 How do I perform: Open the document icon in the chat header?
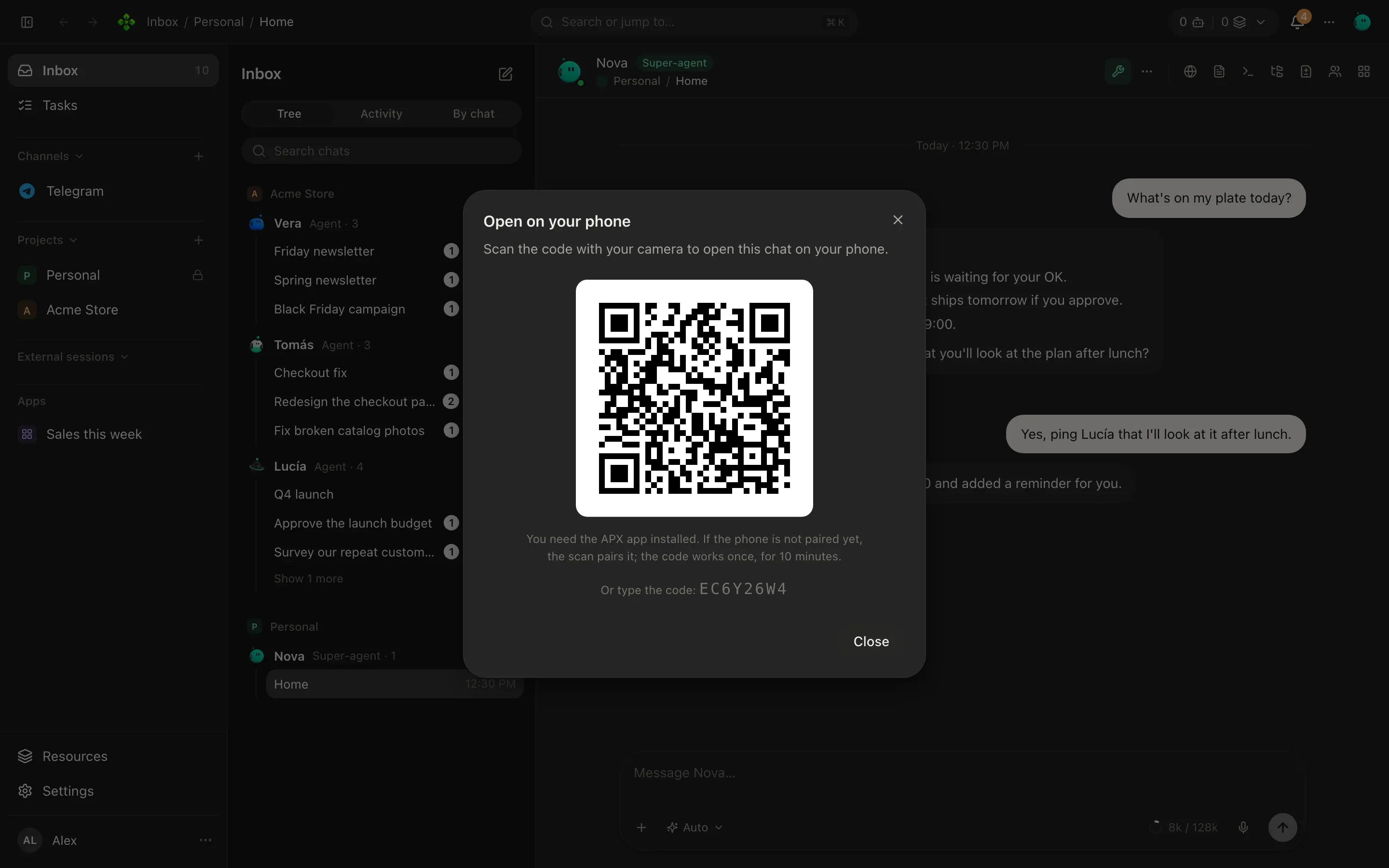1219,71
